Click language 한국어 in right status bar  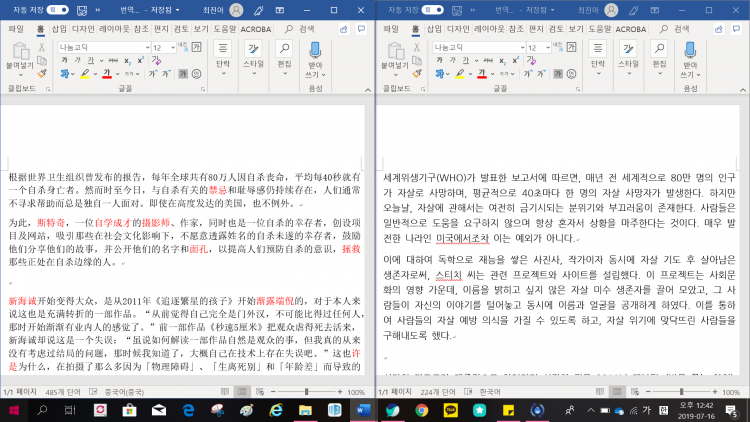point(490,392)
